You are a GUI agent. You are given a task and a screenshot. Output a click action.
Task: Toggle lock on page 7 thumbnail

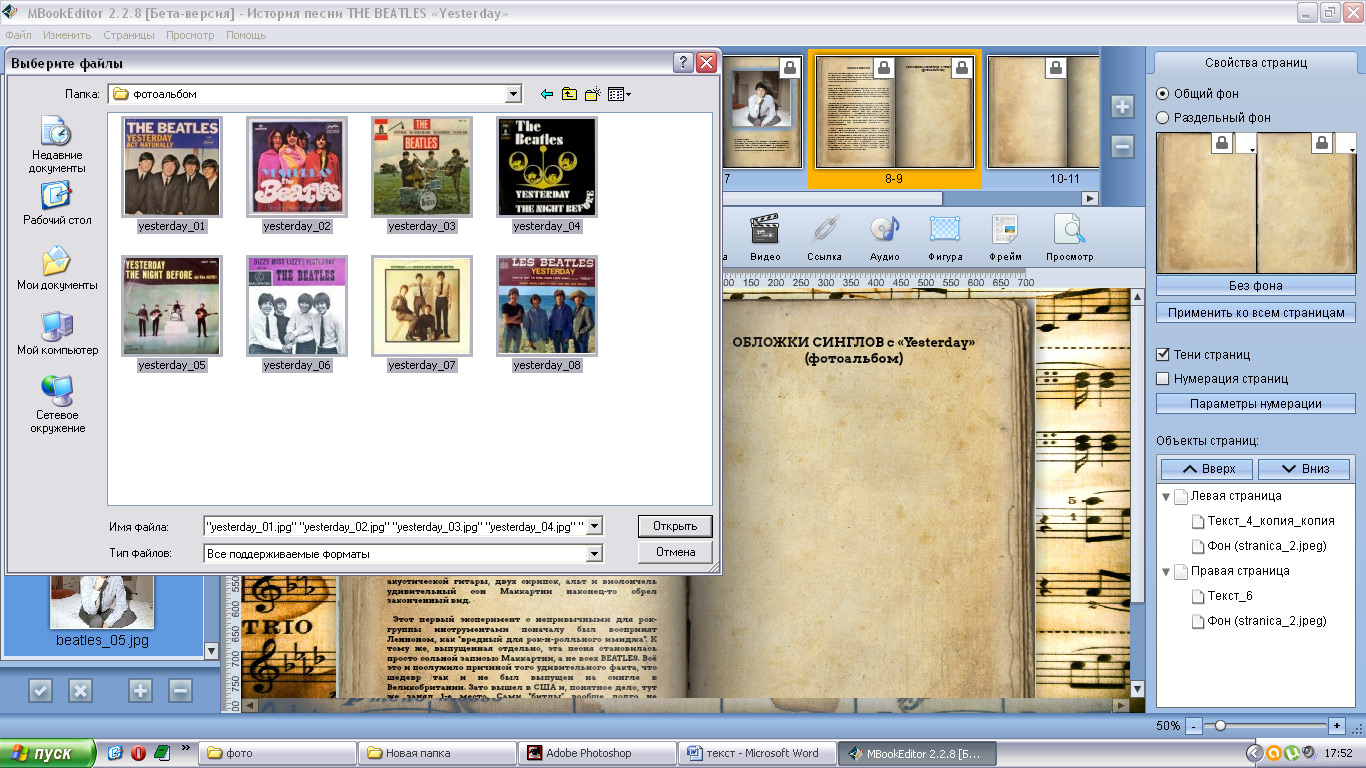[790, 68]
